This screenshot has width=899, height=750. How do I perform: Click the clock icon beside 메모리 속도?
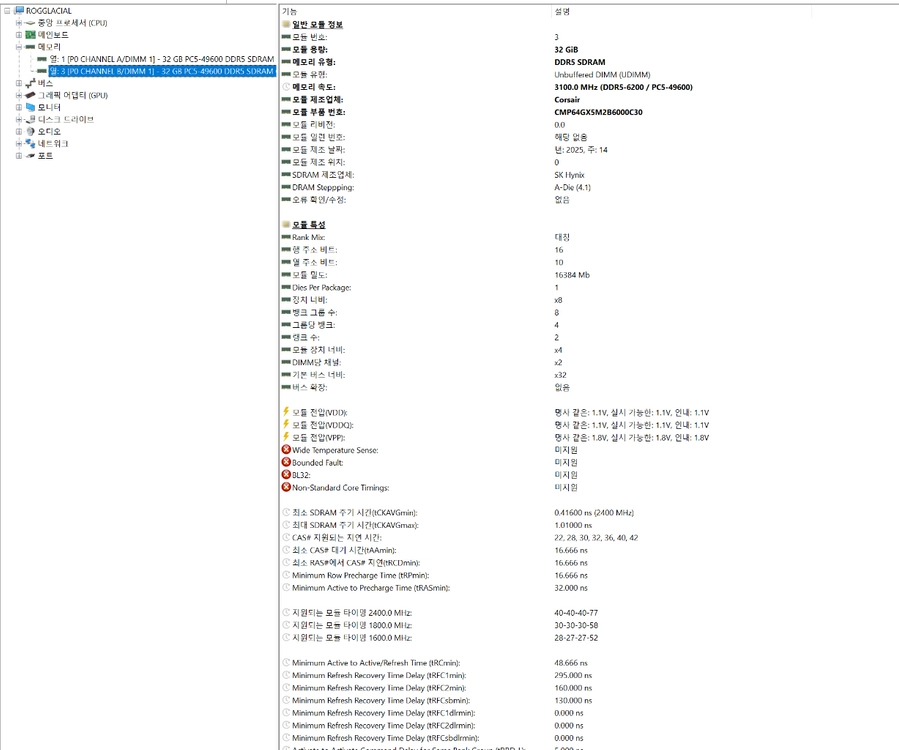(286, 87)
